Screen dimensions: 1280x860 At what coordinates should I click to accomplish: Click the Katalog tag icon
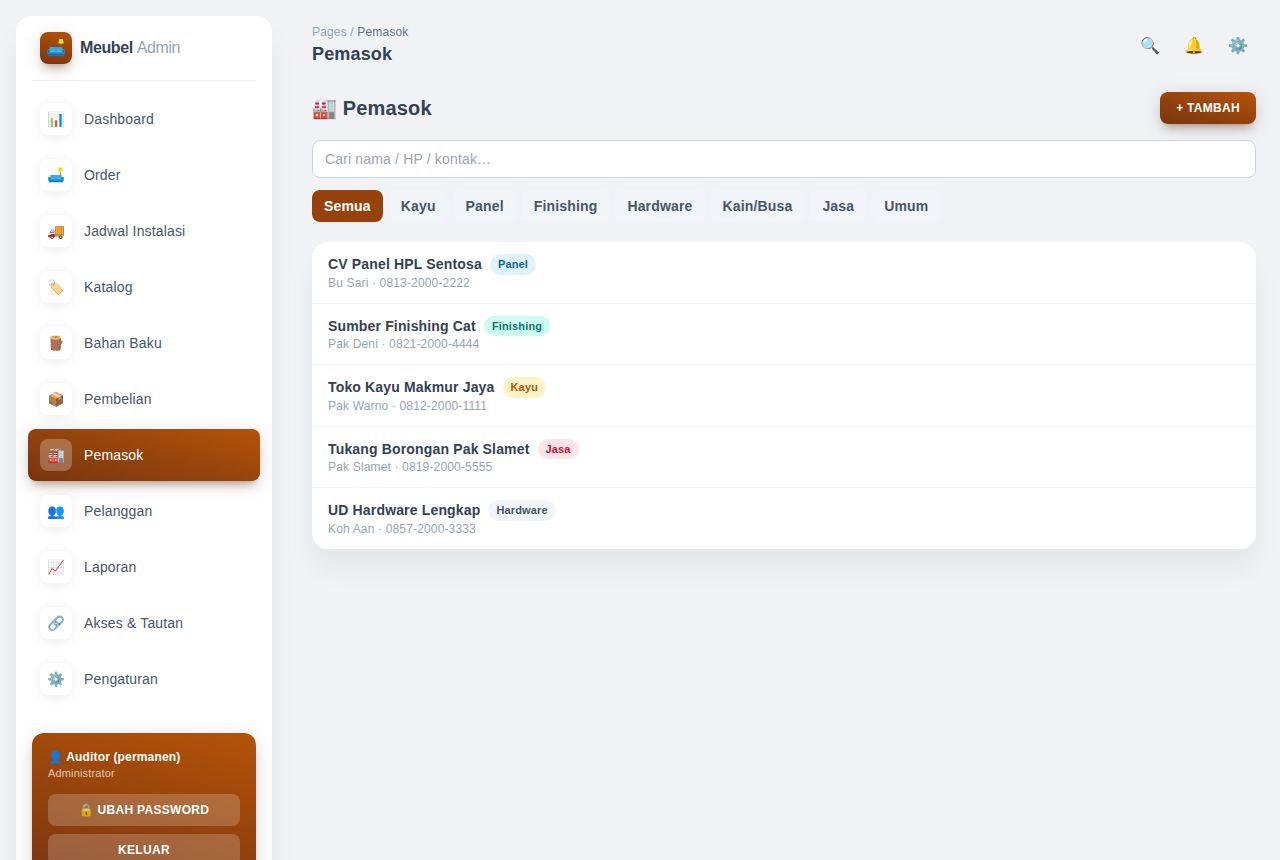(56, 287)
